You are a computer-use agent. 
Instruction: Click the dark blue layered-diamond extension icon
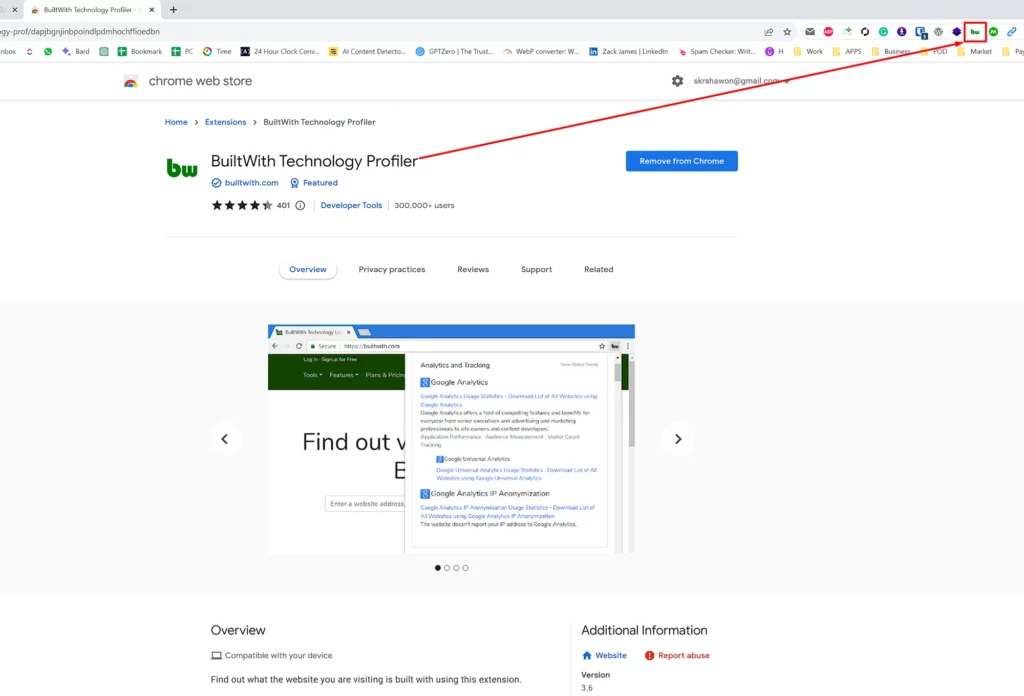click(x=957, y=31)
